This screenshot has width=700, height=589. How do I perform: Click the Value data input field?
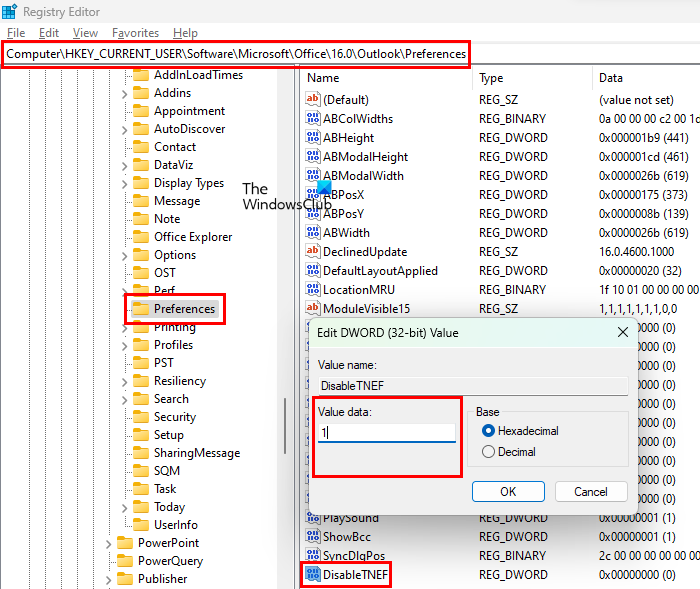click(x=387, y=432)
